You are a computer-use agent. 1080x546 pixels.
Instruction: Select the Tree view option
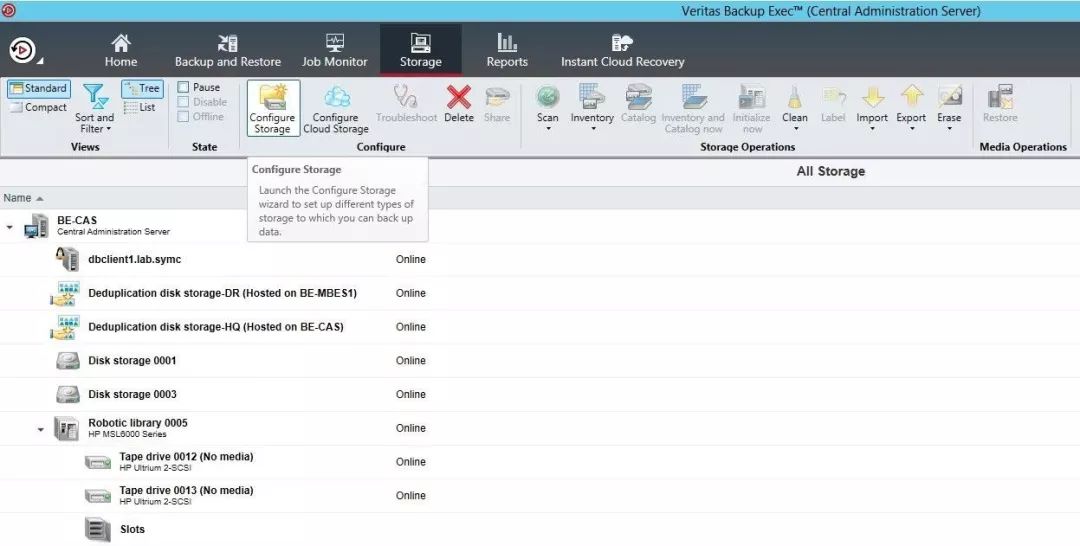[143, 88]
